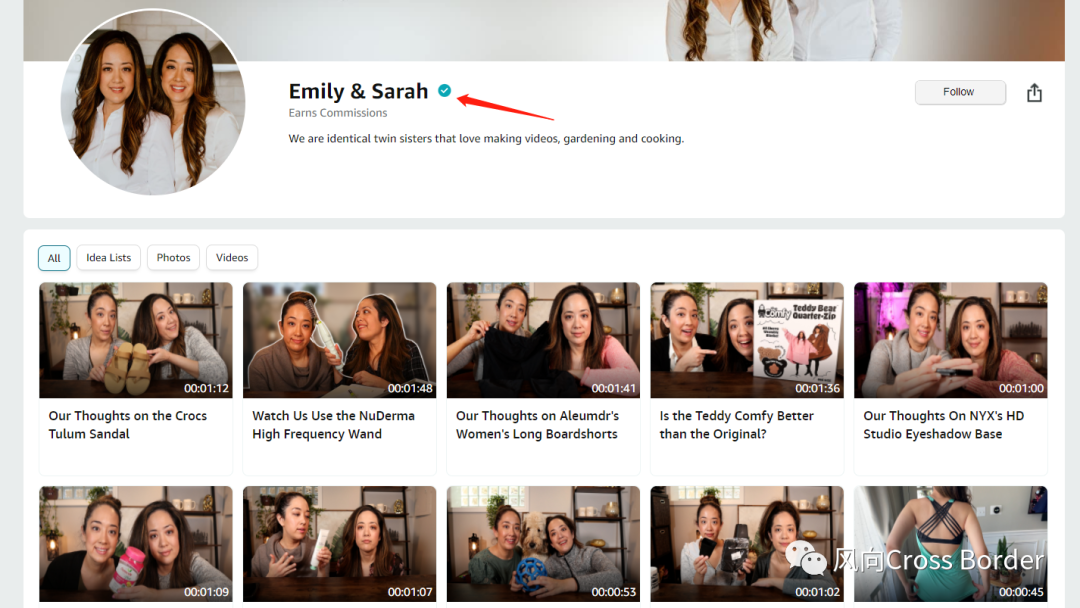
Task: Click the identical twin sisters bio text
Action: pos(486,138)
